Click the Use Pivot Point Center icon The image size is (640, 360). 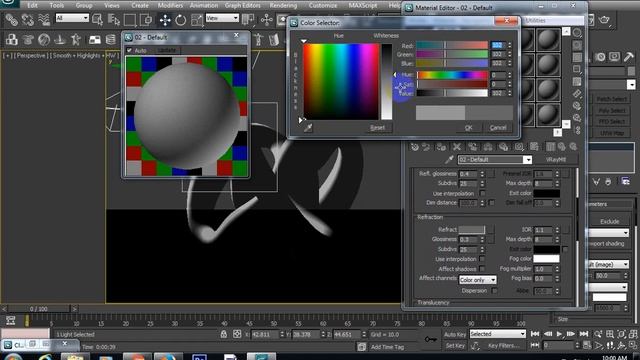(248, 19)
